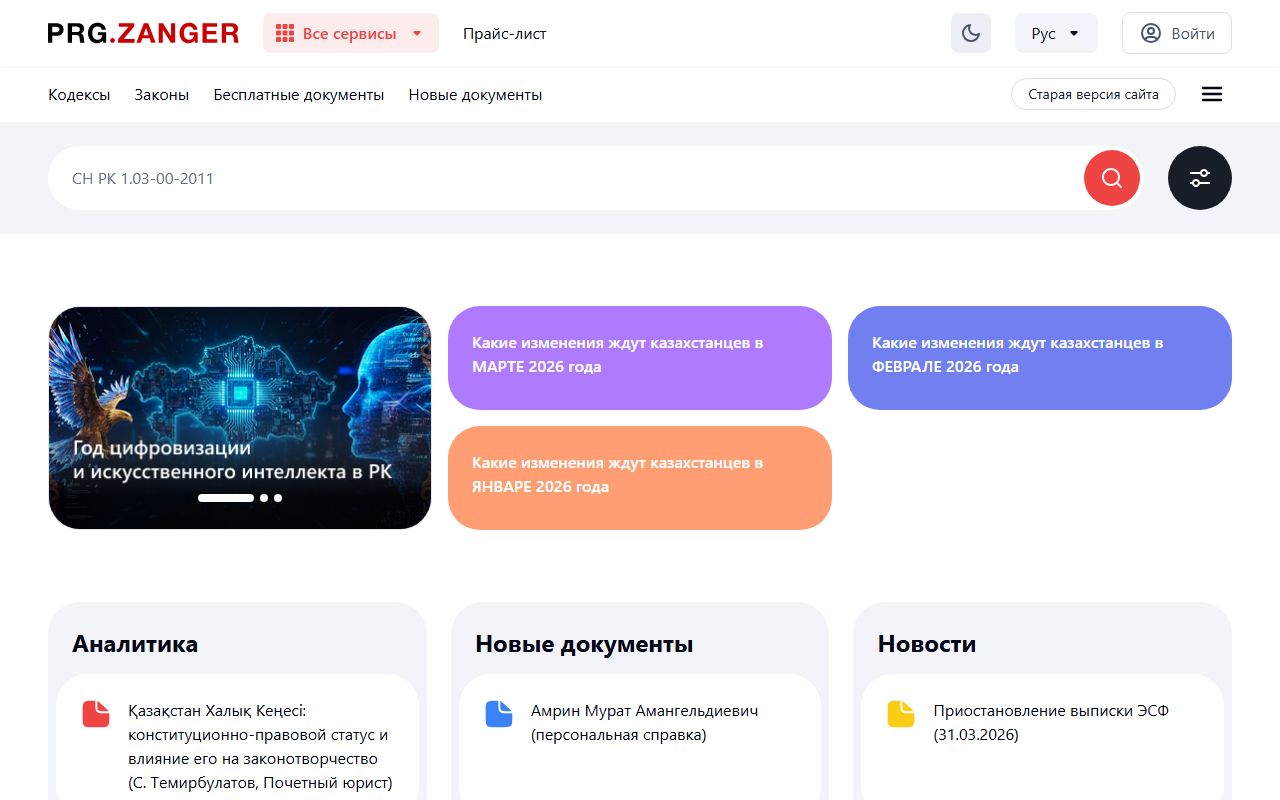
Task: Expand the Рус language selector
Action: [x=1056, y=32]
